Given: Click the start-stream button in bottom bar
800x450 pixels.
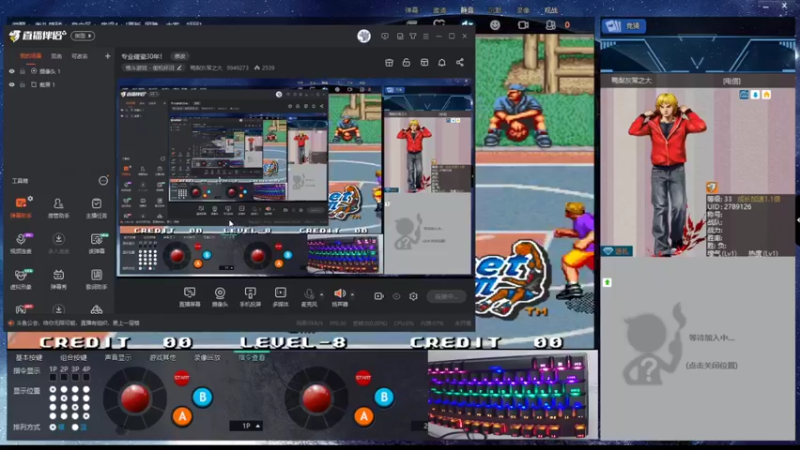Looking at the screenshot, I should coord(446,296).
